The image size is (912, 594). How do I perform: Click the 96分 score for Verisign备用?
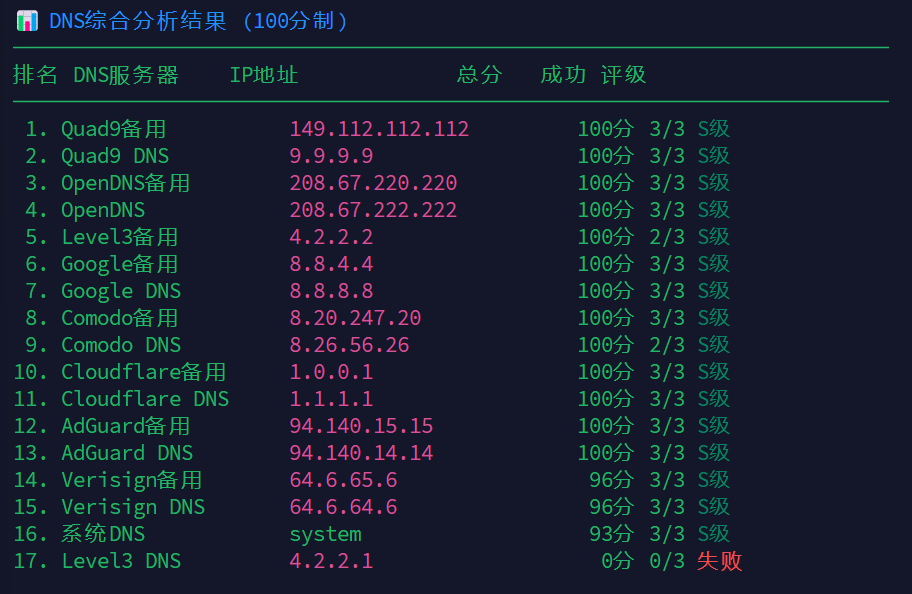pos(611,480)
